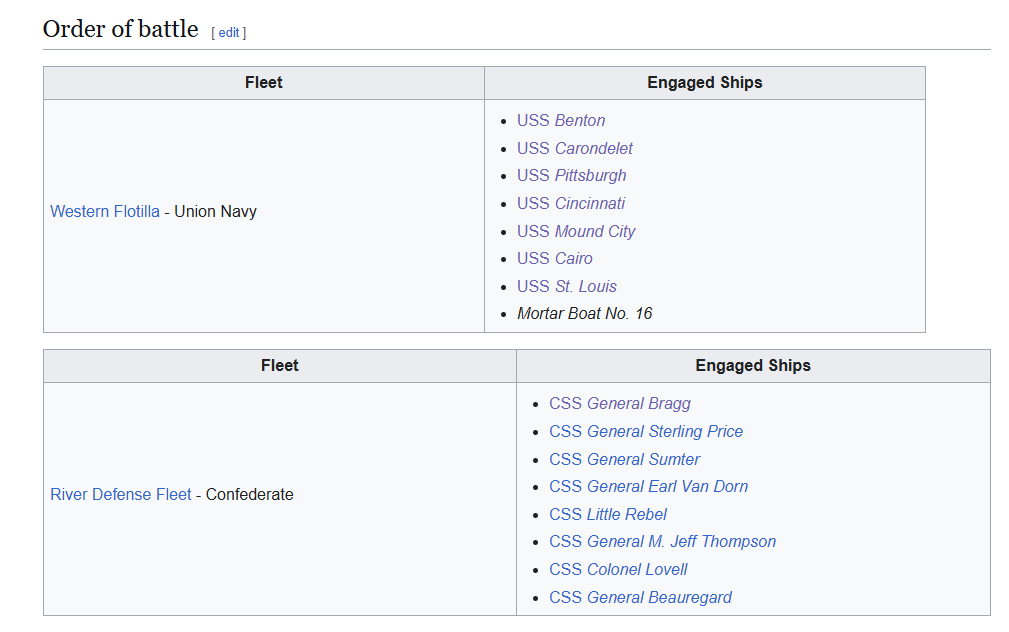Viewport: 1009px width, 632px height.
Task: Go to the USS Cincinnati page
Action: 571,203
